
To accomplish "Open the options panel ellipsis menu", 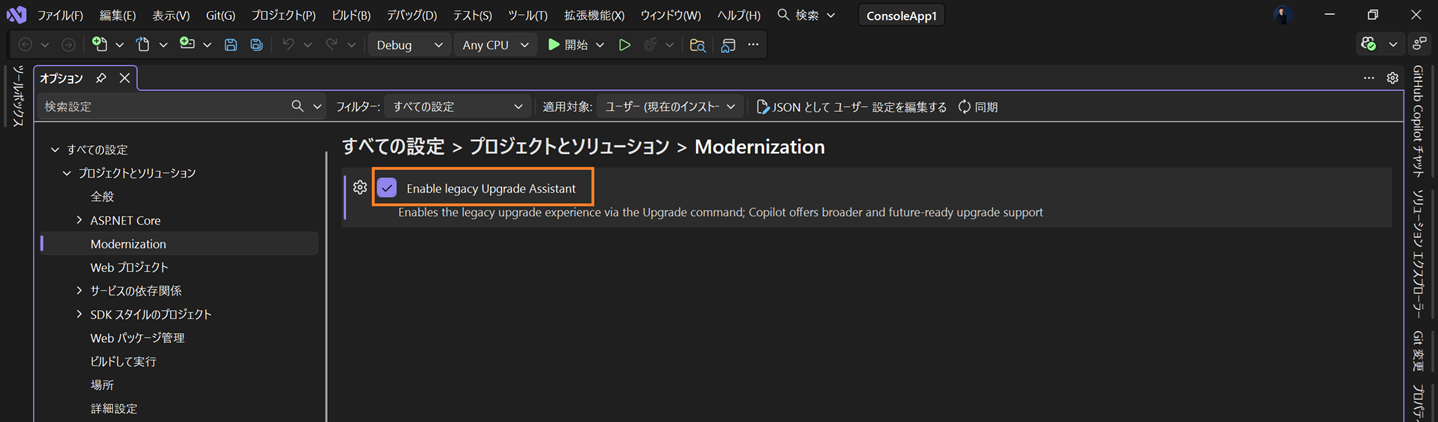I will tap(1369, 78).
